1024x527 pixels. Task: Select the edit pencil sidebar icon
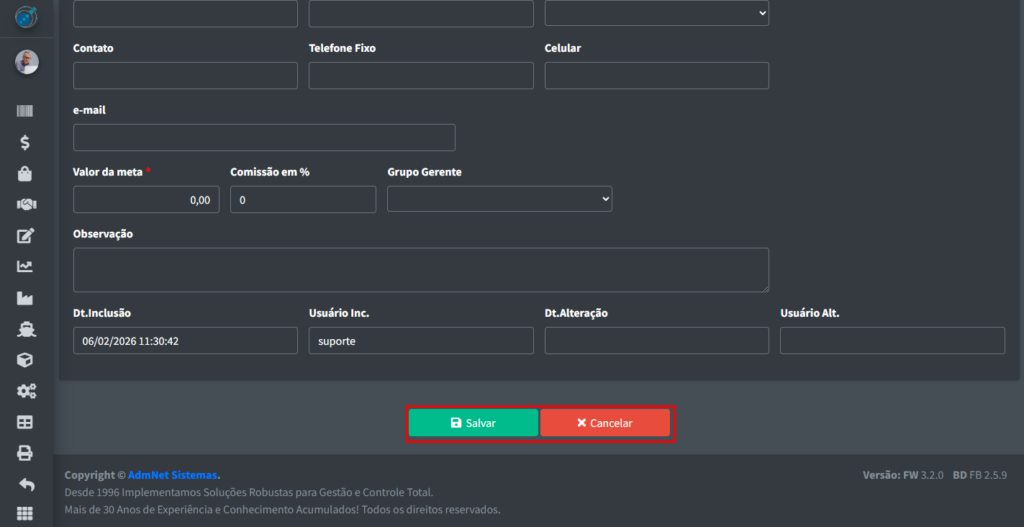[x=25, y=236]
